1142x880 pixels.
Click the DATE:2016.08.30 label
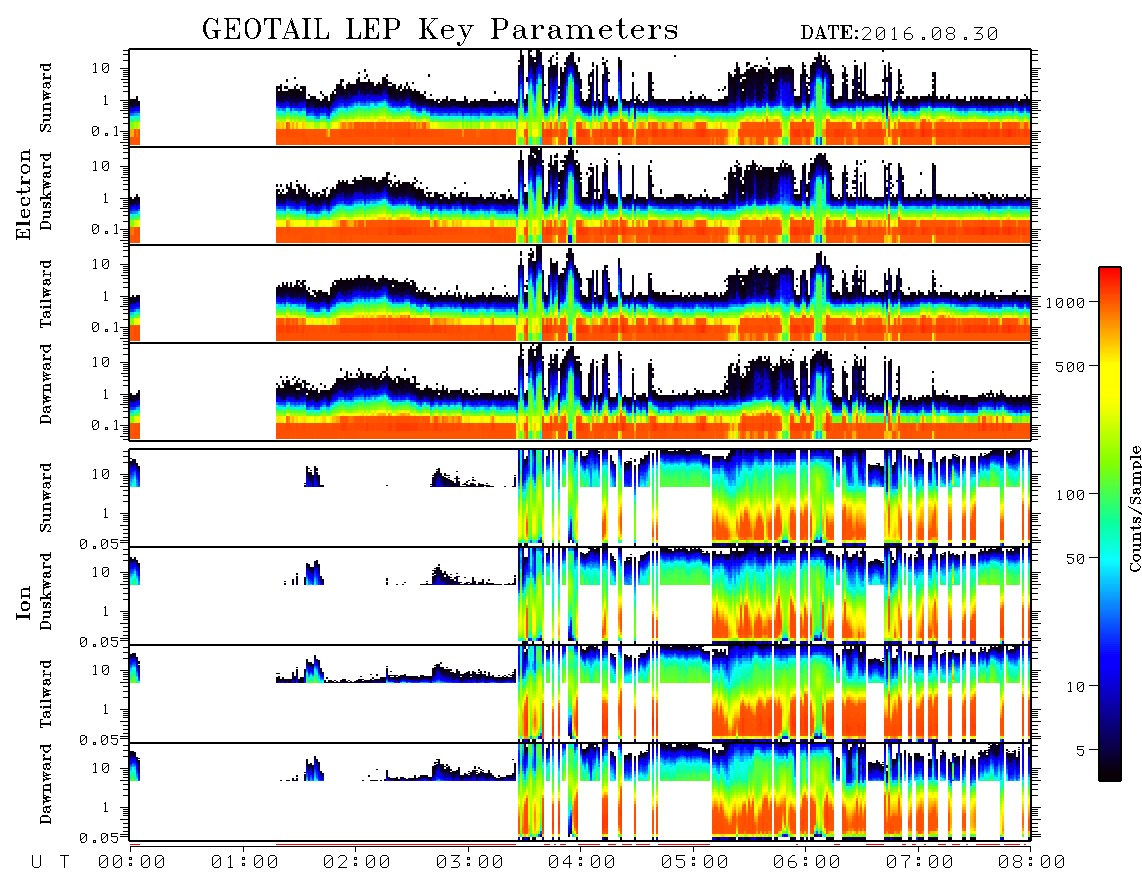(899, 33)
